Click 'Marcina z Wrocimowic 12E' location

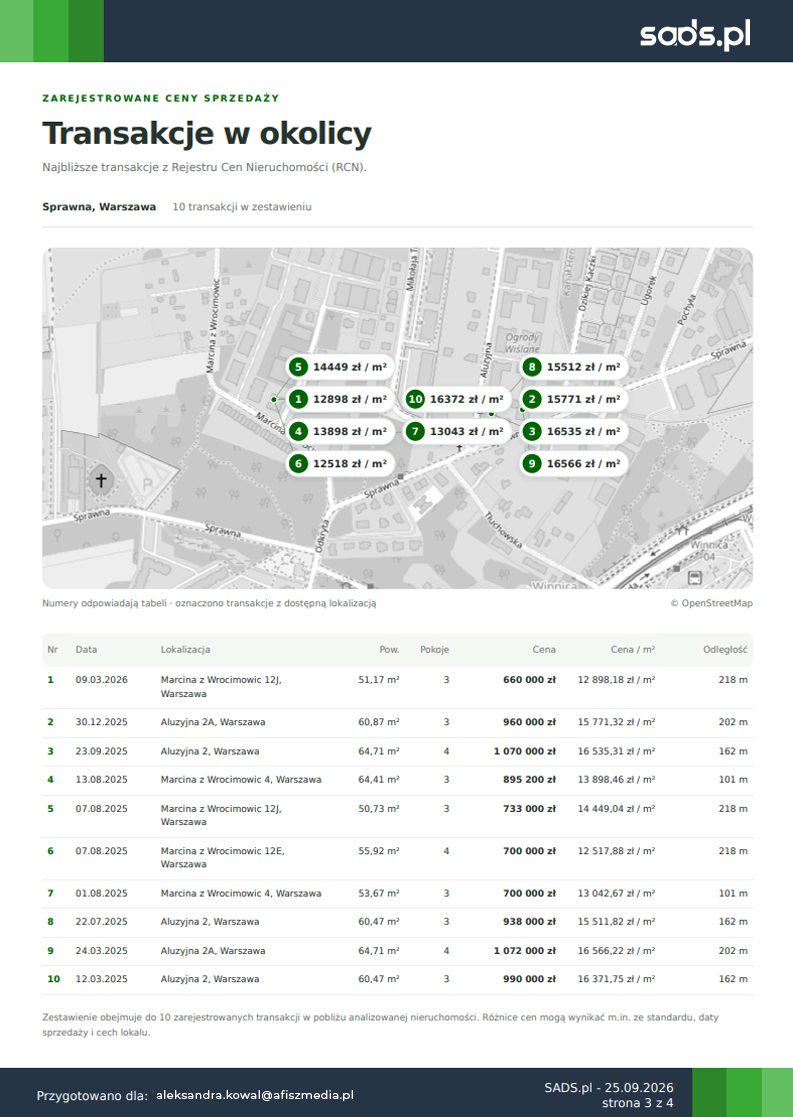(222, 858)
